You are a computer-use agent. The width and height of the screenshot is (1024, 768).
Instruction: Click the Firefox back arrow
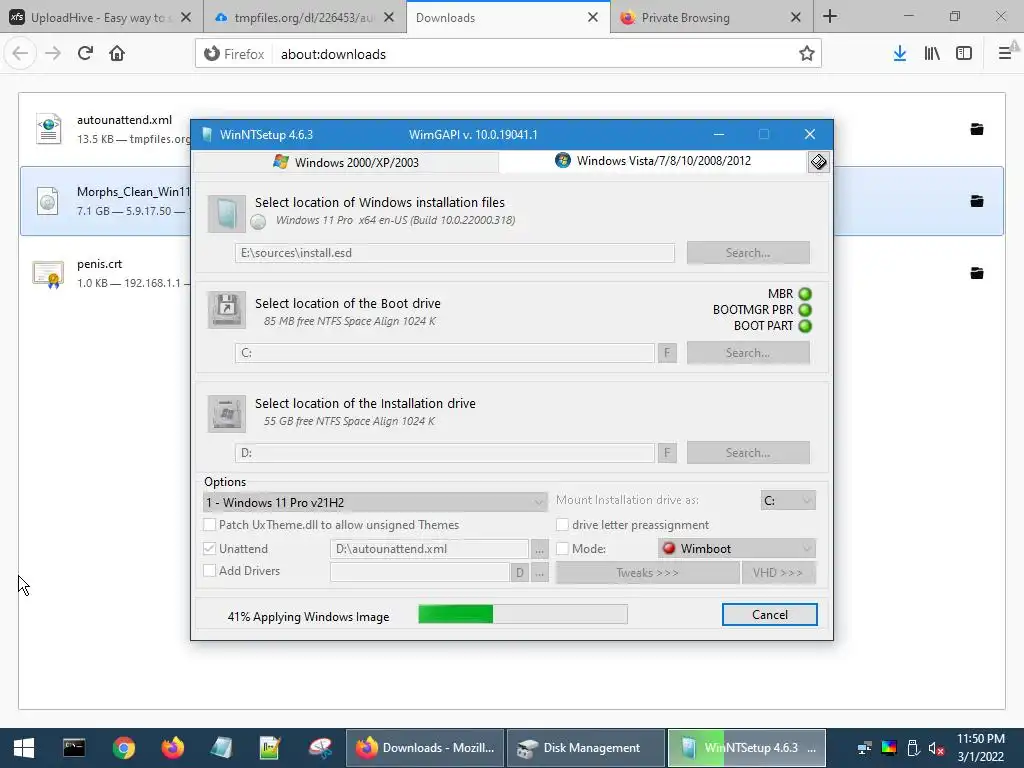coord(20,54)
